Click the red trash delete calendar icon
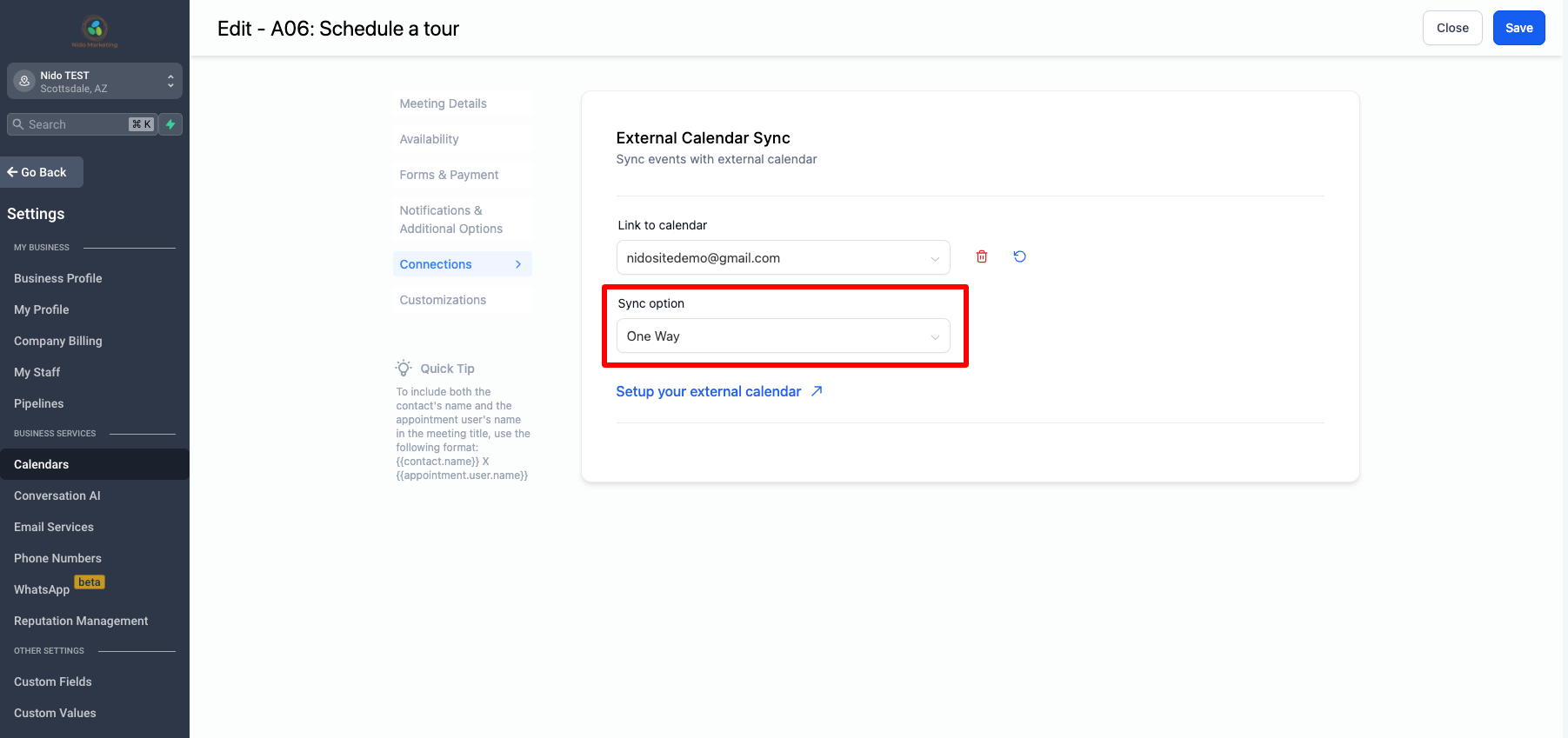 pyautogui.click(x=982, y=256)
